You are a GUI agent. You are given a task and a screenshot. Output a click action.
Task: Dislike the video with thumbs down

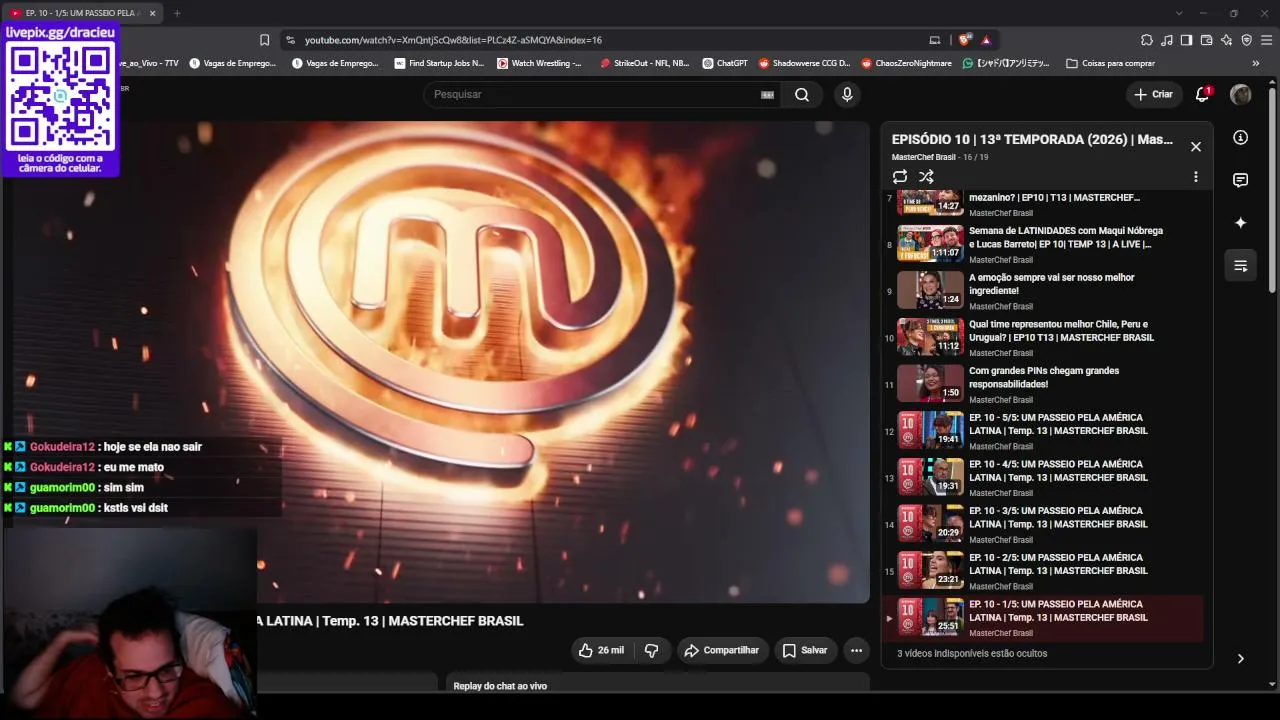(651, 650)
